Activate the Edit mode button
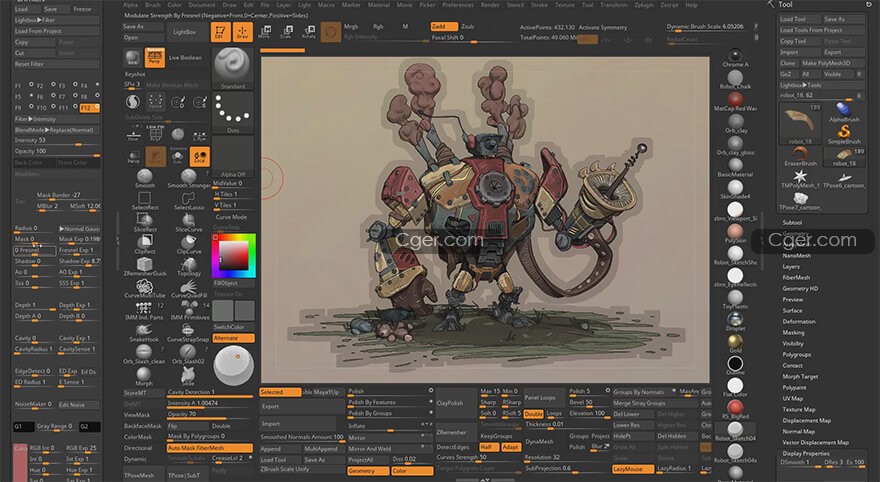The width and height of the screenshot is (880, 482). [221, 32]
